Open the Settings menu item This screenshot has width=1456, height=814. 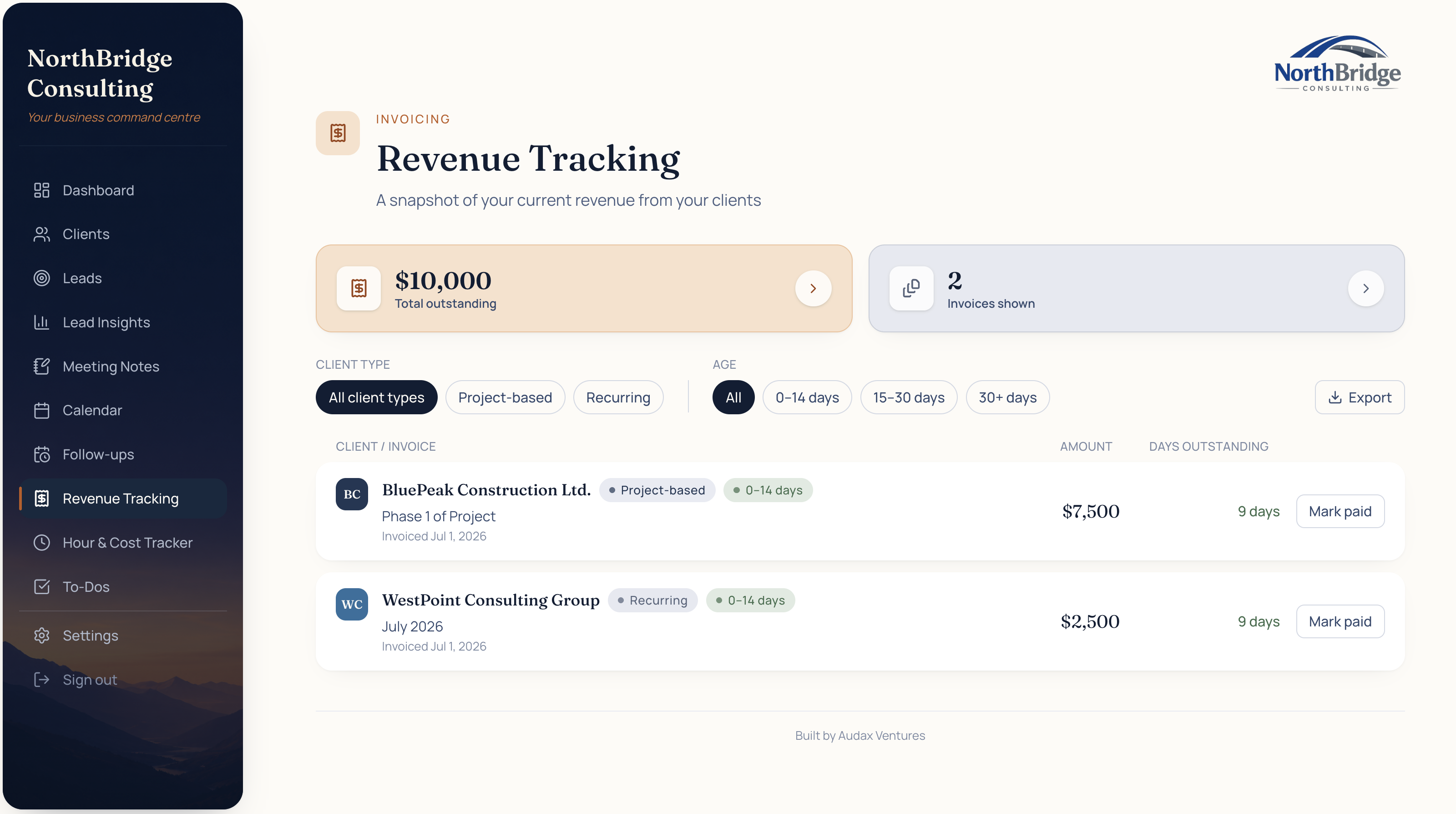(123, 635)
